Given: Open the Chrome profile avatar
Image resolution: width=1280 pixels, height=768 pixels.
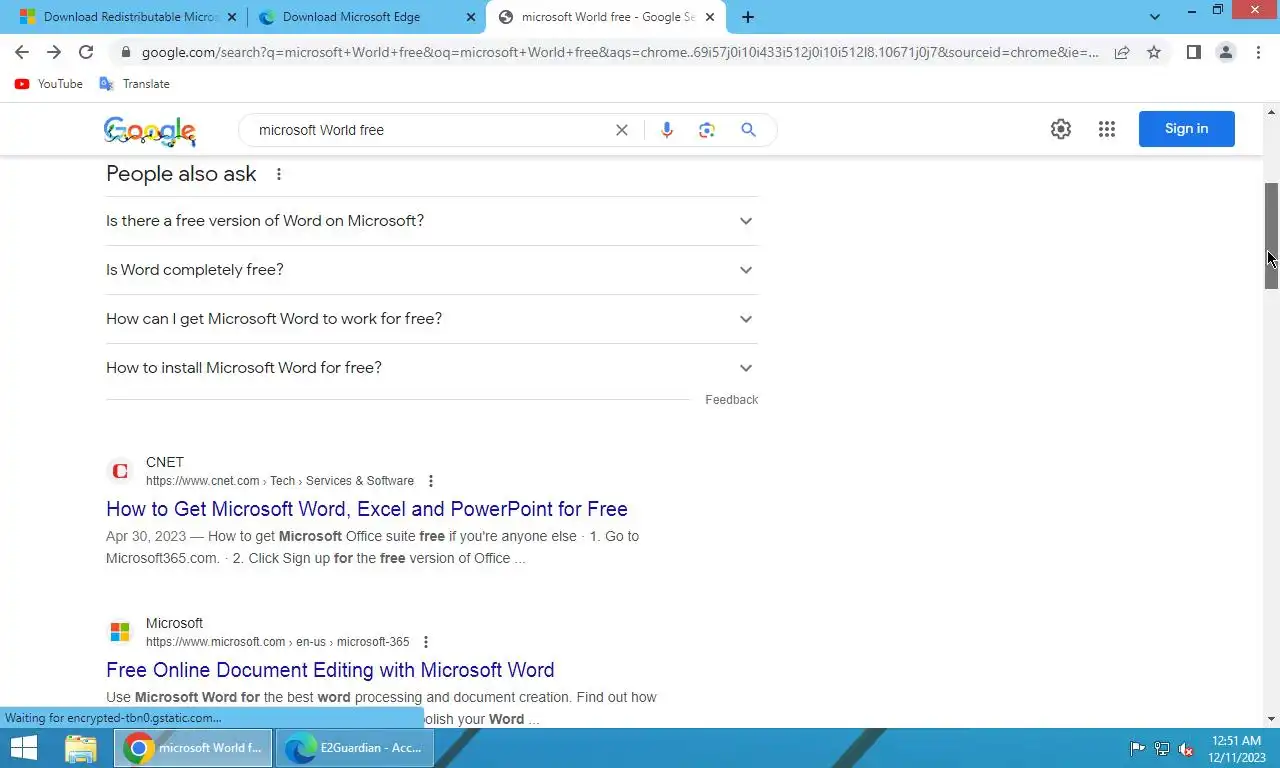Looking at the screenshot, I should (x=1225, y=52).
